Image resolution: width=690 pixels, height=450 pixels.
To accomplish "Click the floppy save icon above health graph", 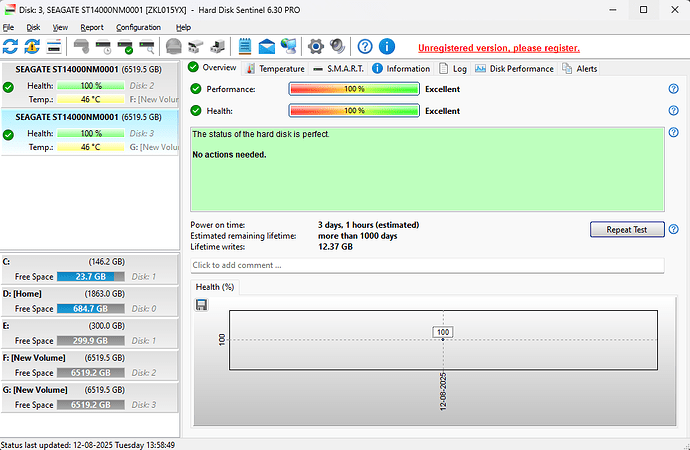I will click(x=201, y=305).
